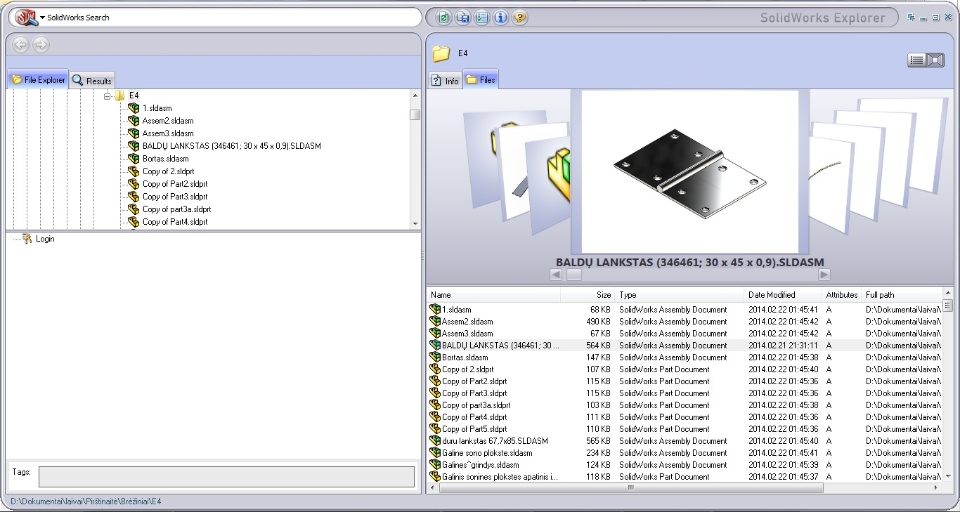Click the file list scroll down arrow
This screenshot has height=512, width=960.
[x=948, y=476]
